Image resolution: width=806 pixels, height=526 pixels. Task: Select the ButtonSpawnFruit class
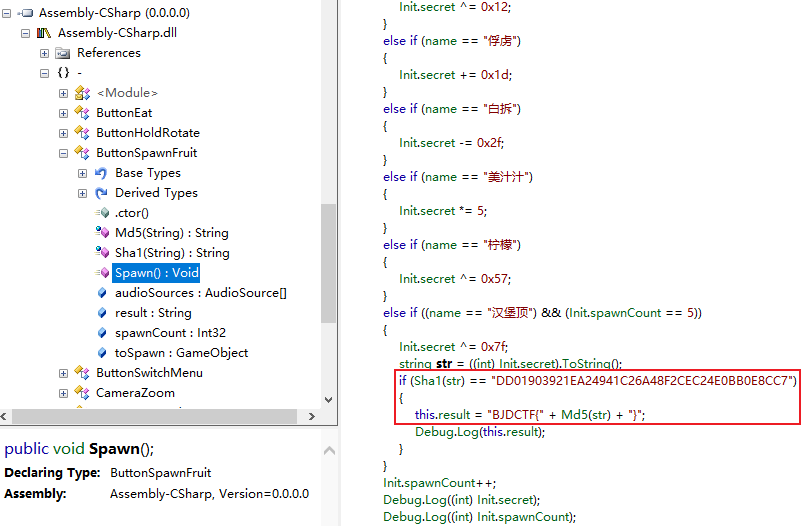coord(146,153)
